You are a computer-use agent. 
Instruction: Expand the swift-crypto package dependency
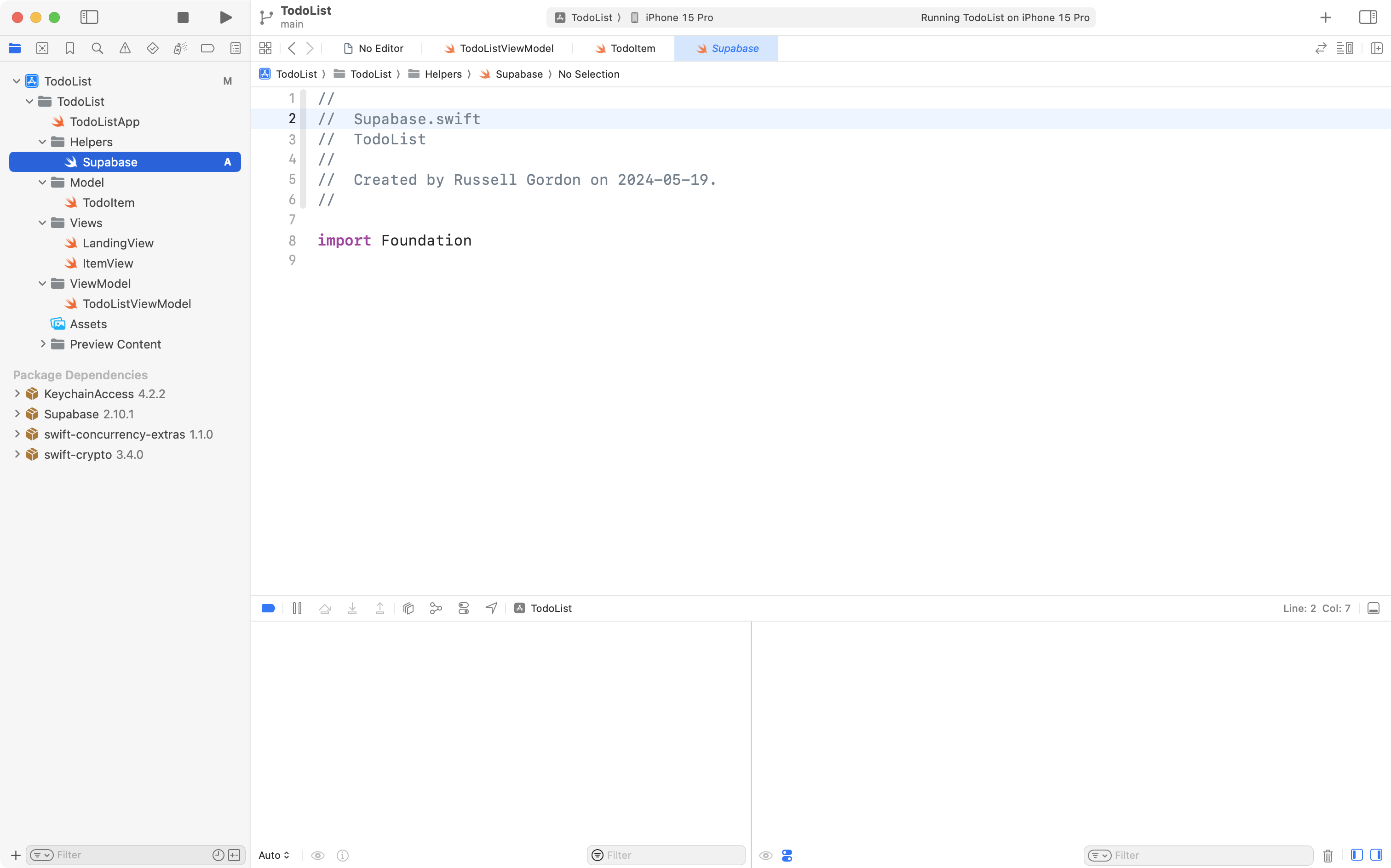coord(17,454)
